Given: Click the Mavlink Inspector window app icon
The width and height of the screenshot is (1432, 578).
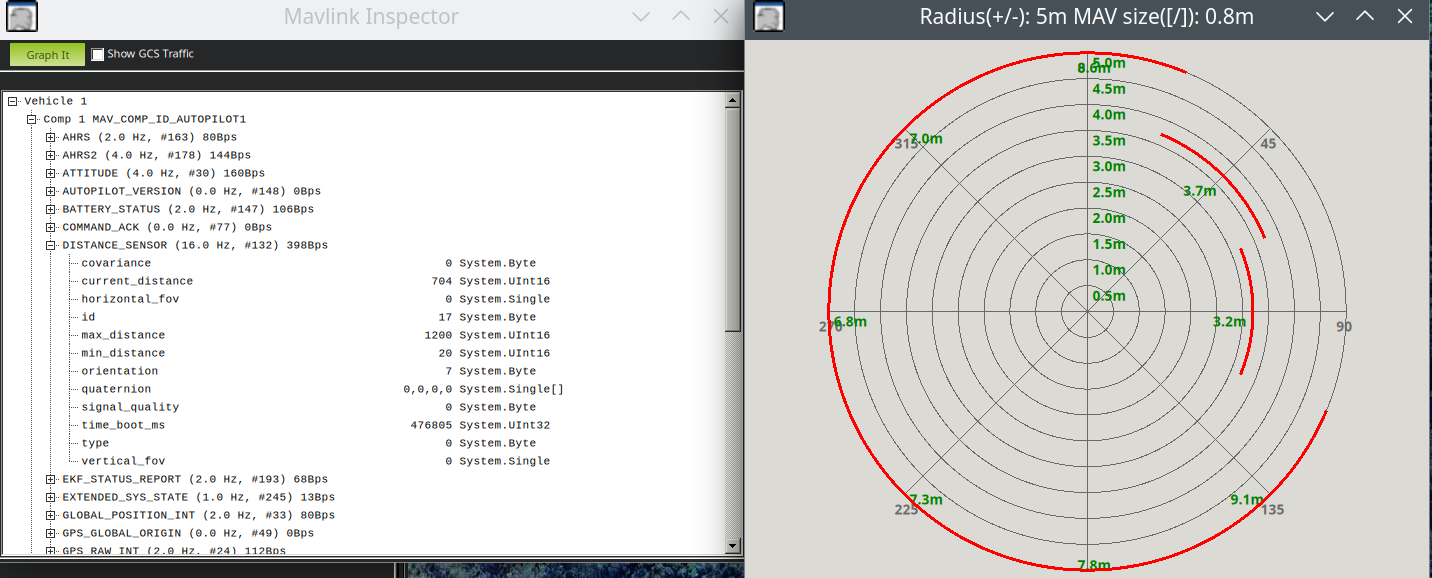Looking at the screenshot, I should (23, 17).
